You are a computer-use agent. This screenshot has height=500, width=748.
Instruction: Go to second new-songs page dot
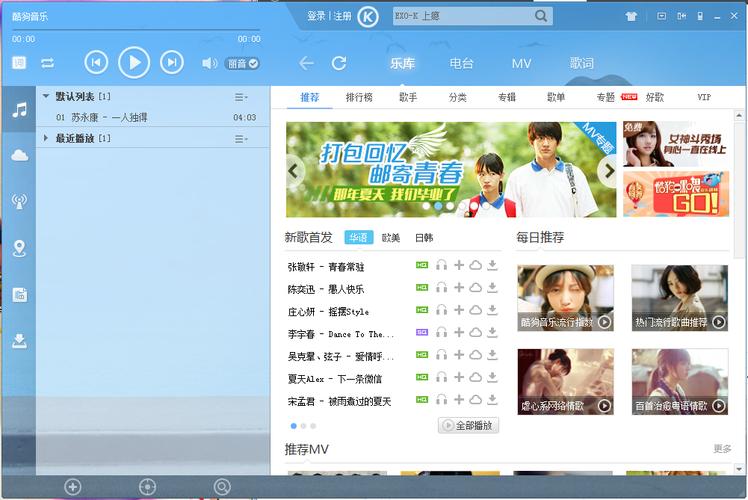pos(303,426)
